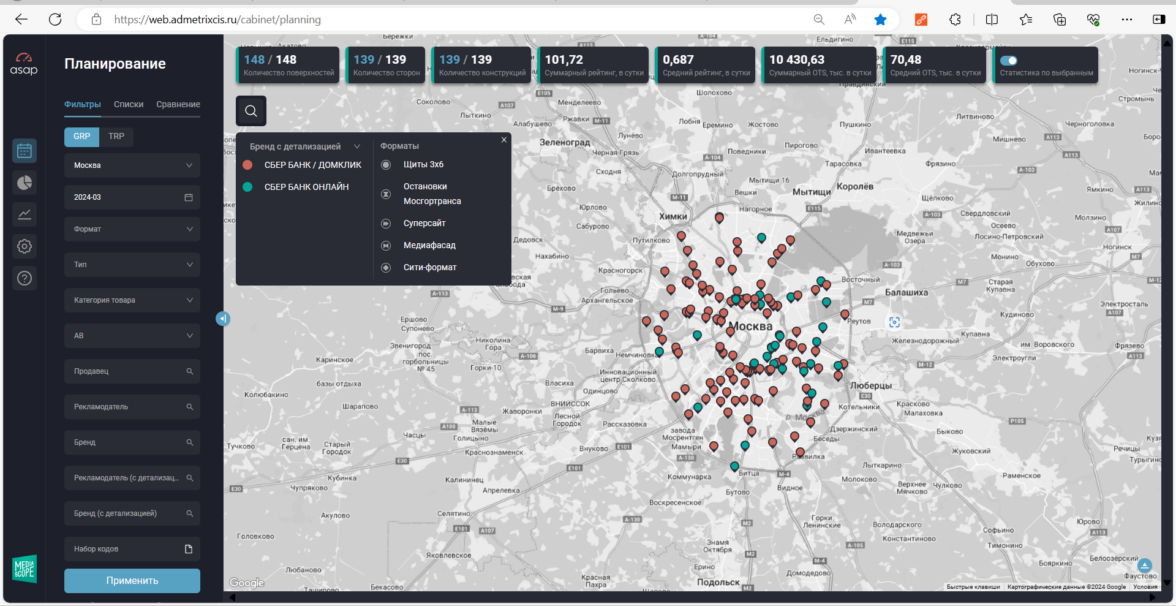Expand the Москва city dropdown
1176x606 pixels.
point(132,166)
